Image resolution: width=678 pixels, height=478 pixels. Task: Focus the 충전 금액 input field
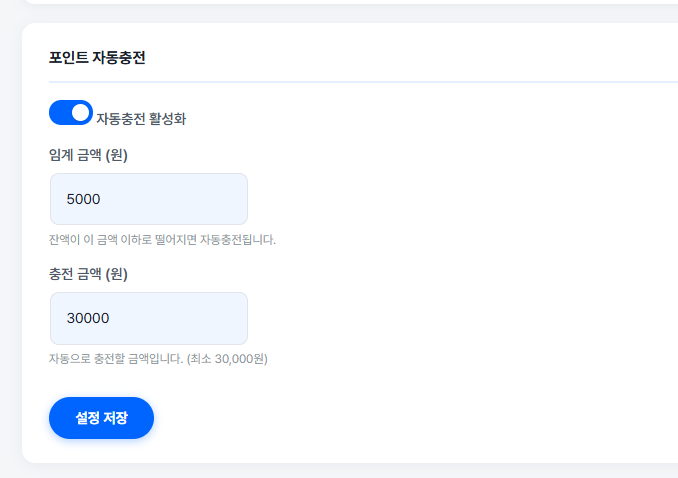148,318
